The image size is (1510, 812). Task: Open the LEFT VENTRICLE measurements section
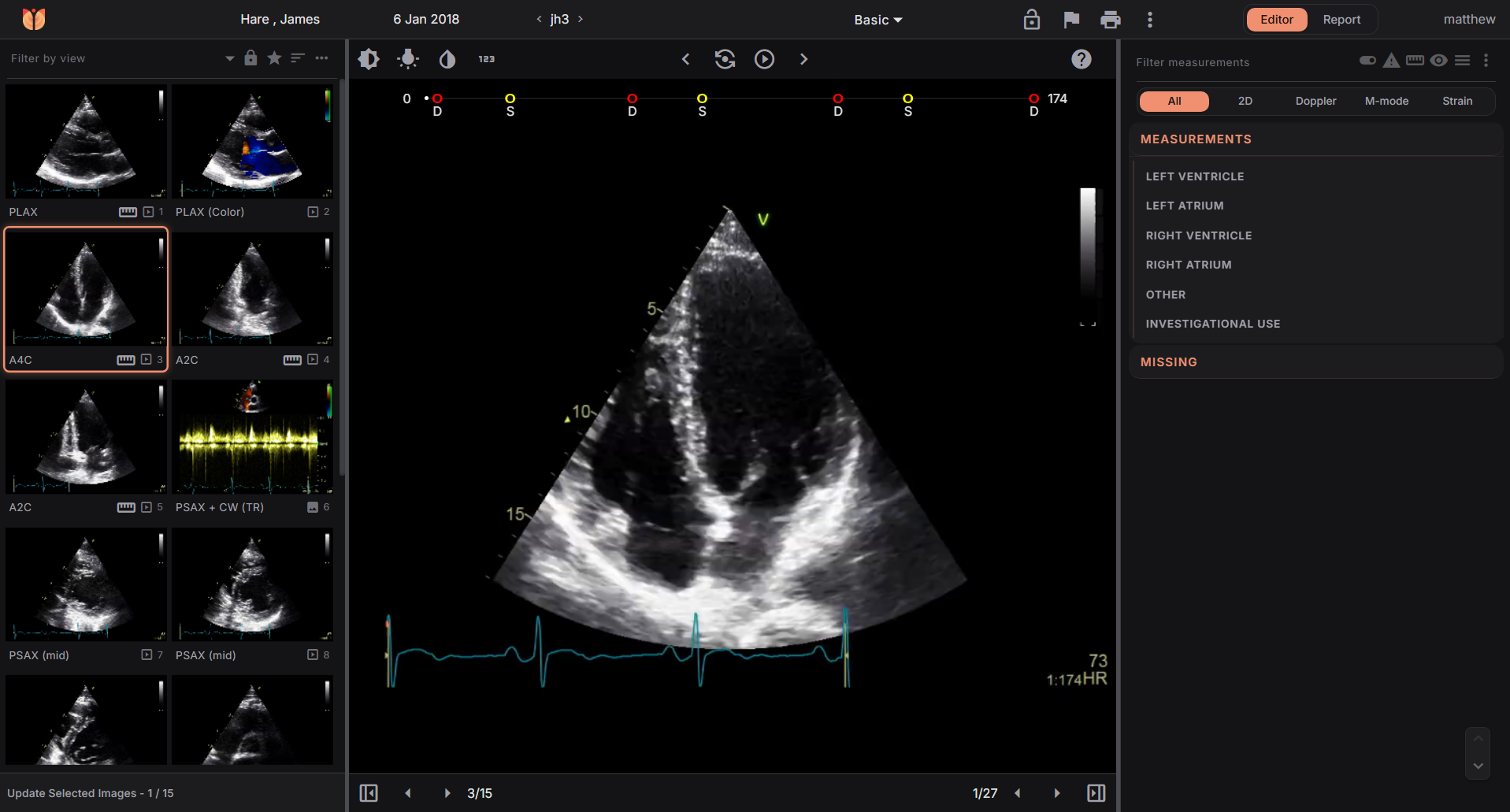pos(1195,176)
